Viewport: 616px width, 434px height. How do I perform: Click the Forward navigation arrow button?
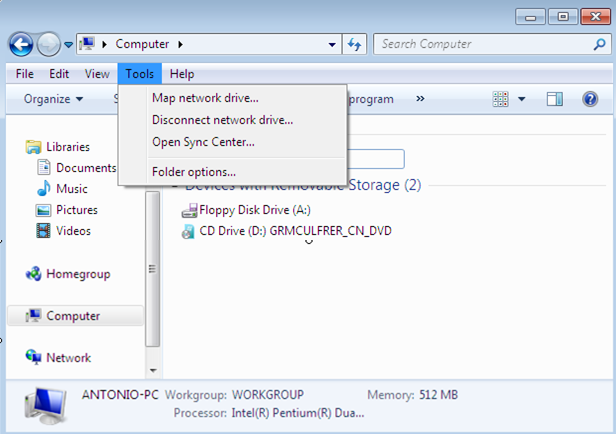tap(48, 44)
